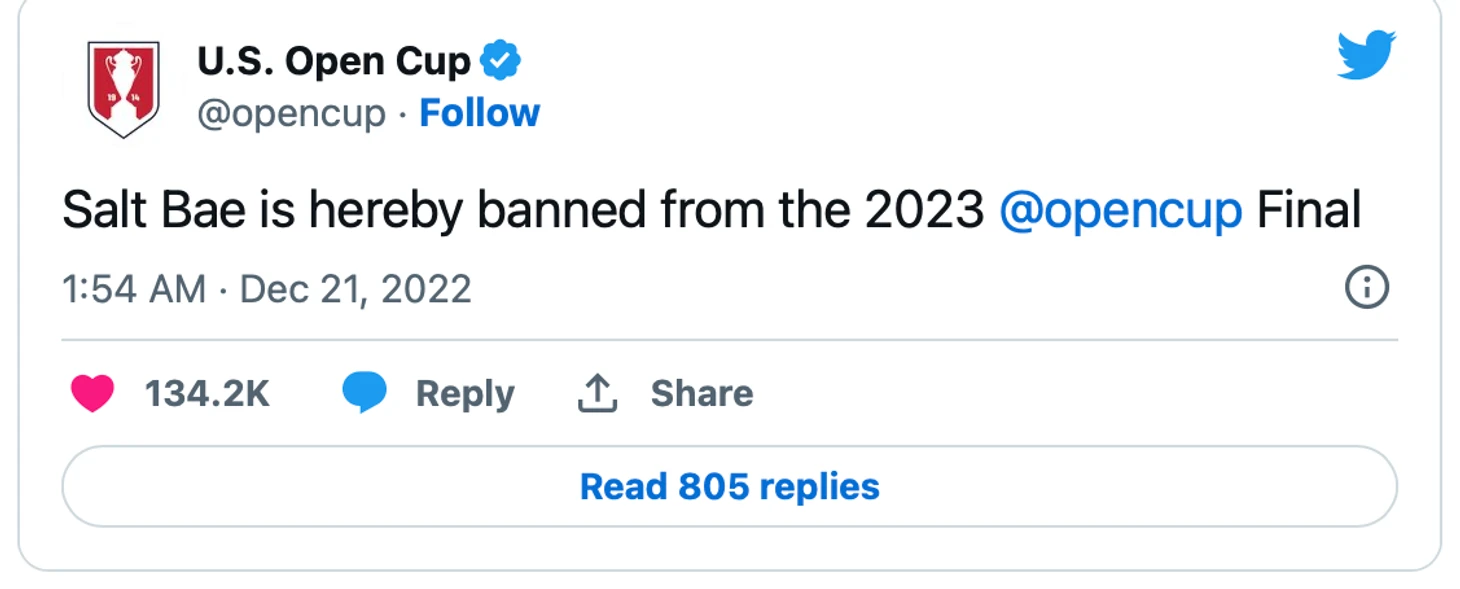Open the U.S. Open Cup shield avatar
This screenshot has width=1460, height=589.
123,88
